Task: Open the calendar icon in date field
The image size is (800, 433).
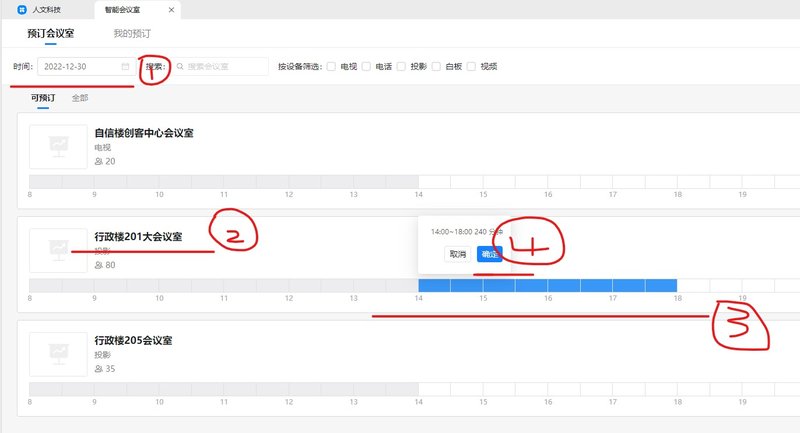Action: tap(125, 67)
